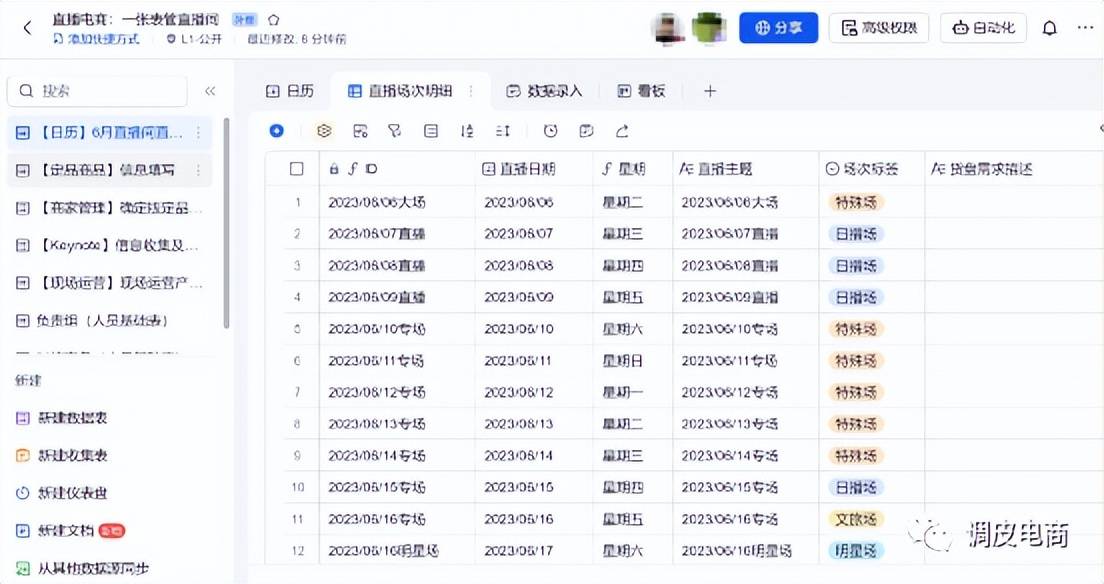Click the blue 分享 button

pyautogui.click(x=779, y=28)
